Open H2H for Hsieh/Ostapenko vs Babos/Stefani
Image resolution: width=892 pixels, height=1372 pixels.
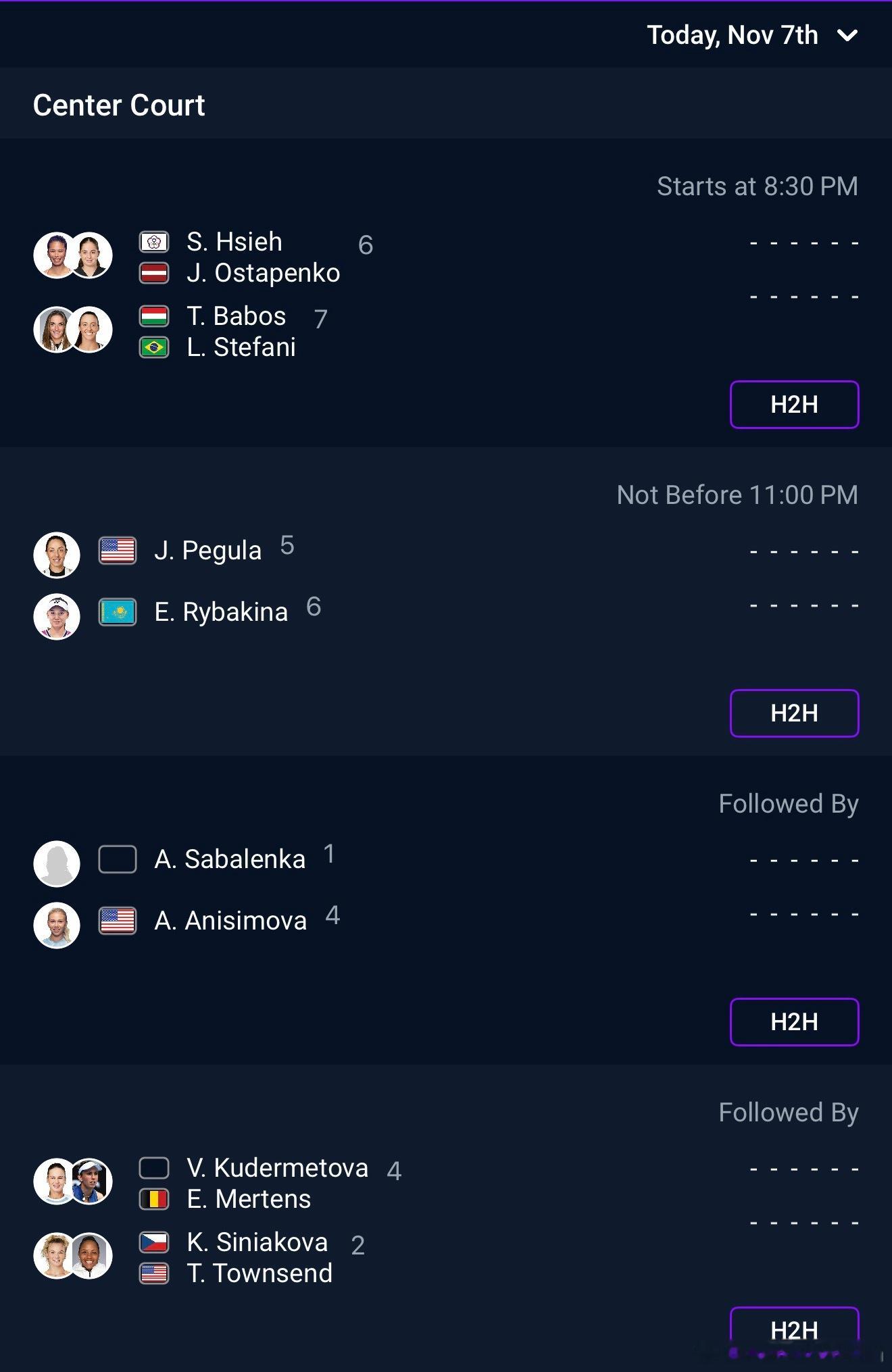[794, 405]
